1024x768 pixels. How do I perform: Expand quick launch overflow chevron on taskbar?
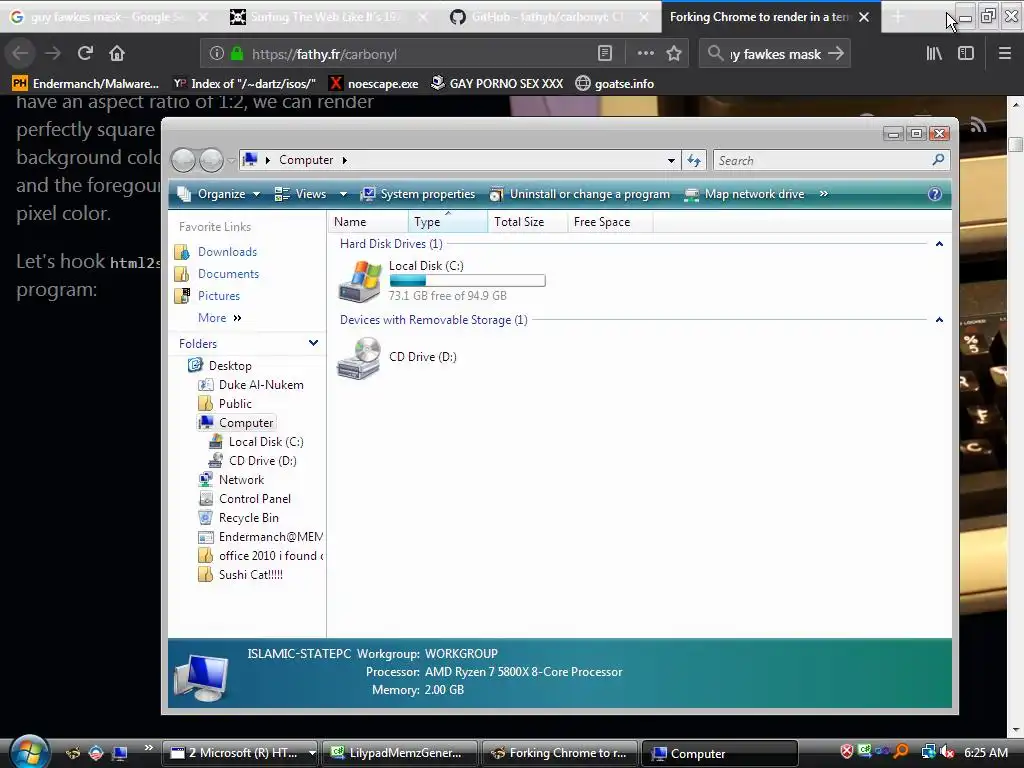coord(148,747)
